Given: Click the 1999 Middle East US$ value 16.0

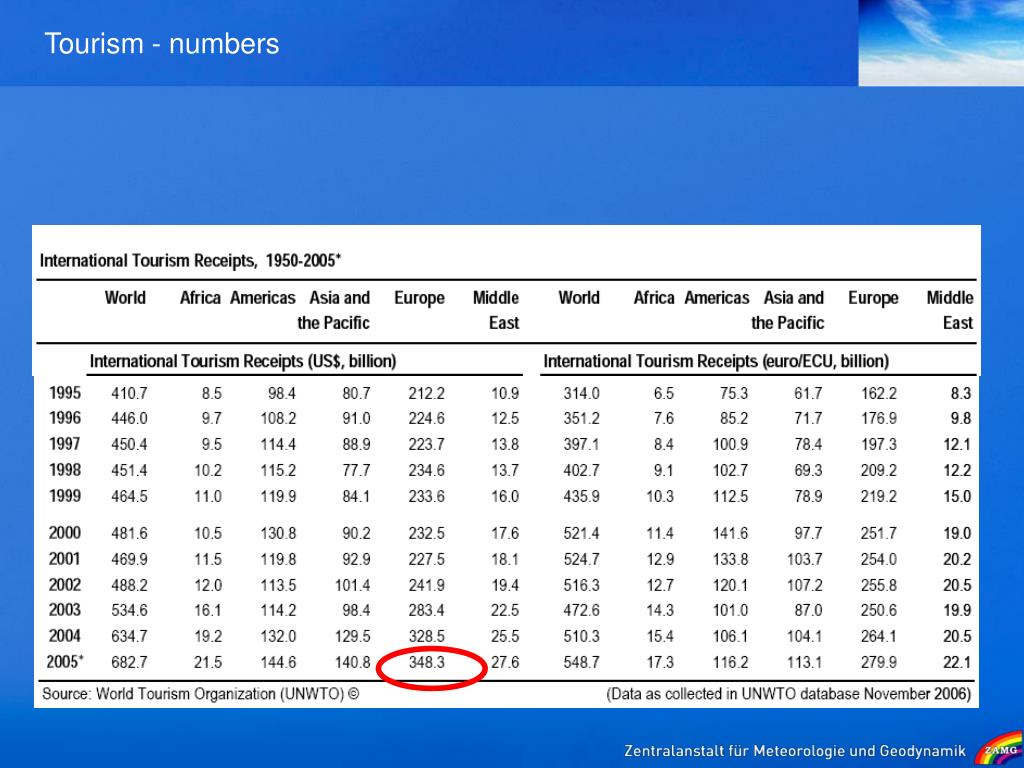Looking at the screenshot, I should [x=505, y=496].
